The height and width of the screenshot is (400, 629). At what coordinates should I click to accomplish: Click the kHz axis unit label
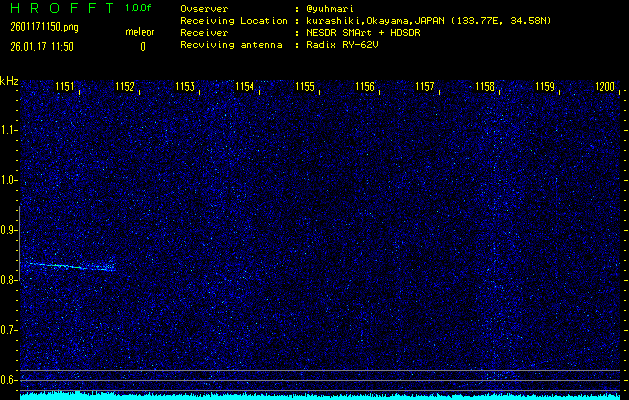(9, 81)
